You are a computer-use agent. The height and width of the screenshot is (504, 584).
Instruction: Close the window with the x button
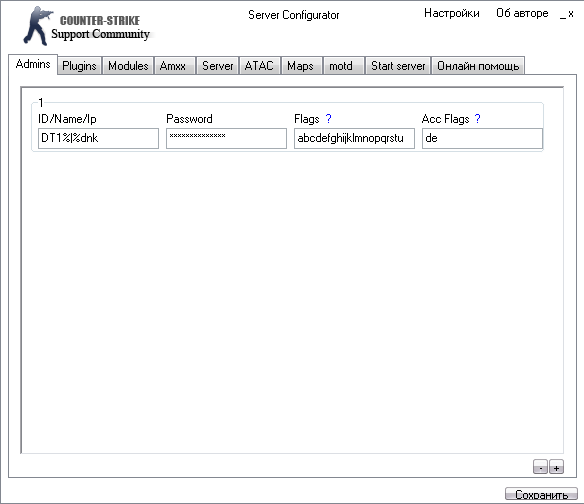pos(571,14)
